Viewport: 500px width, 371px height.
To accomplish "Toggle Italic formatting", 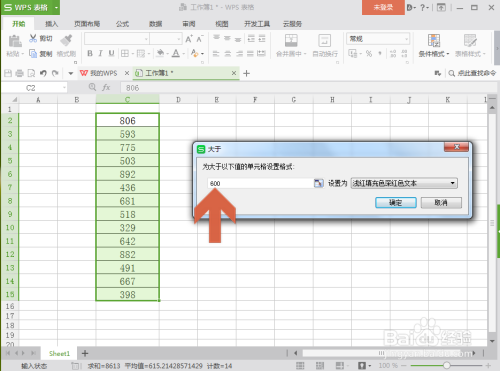I will point(100,53).
